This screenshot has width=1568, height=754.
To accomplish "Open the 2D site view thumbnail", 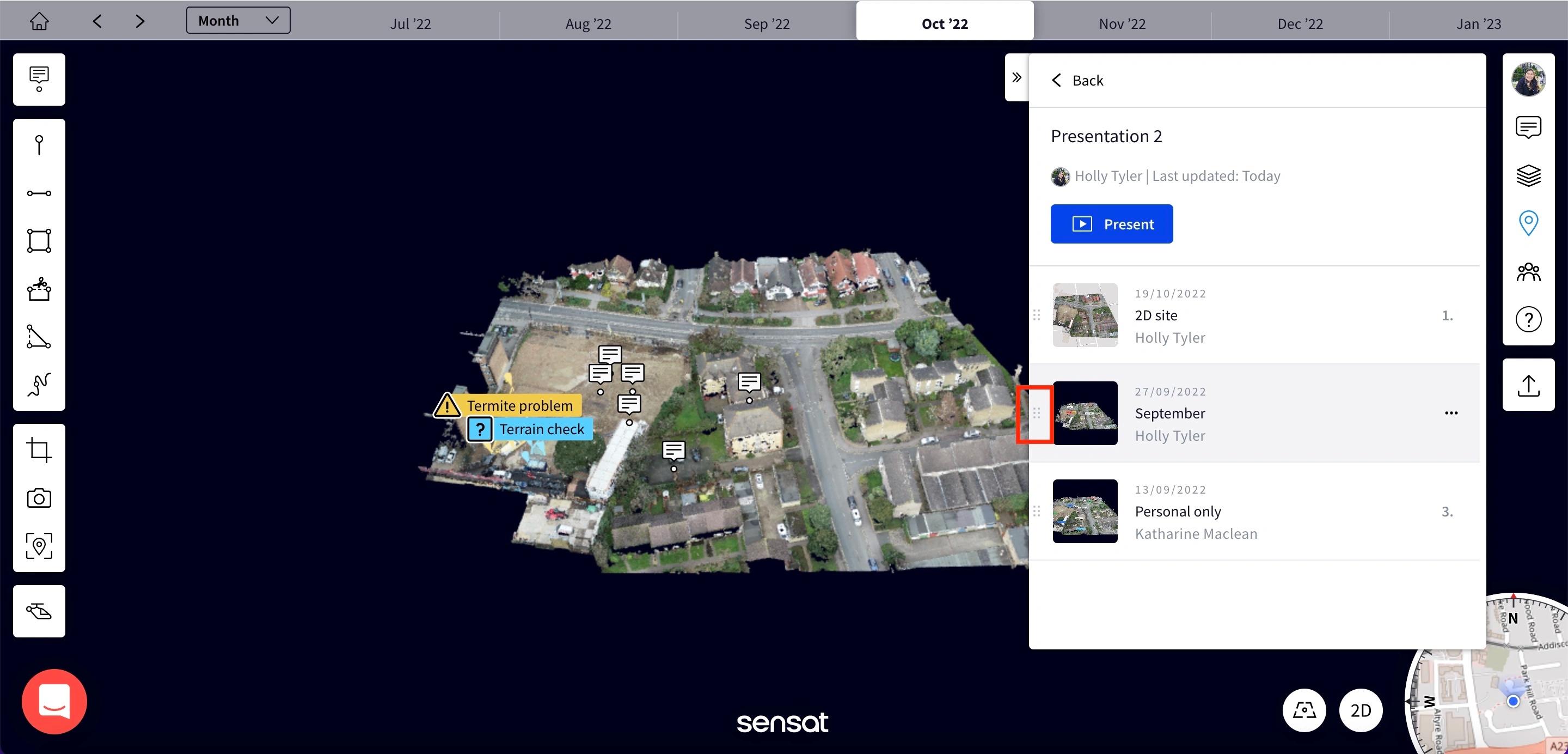I will click(x=1085, y=315).
